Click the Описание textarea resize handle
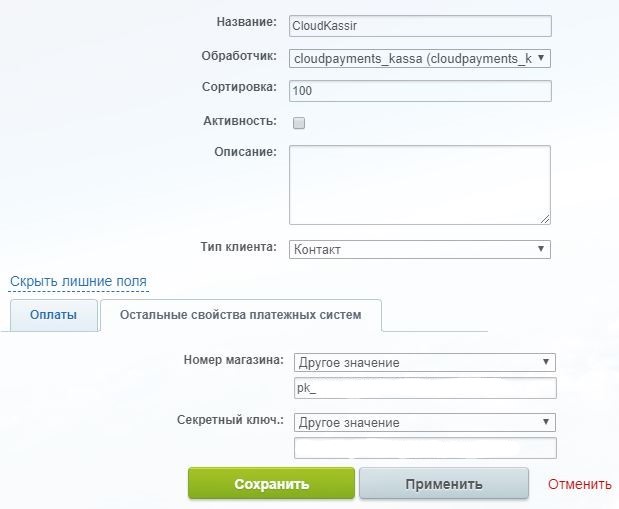The height and width of the screenshot is (509, 619). pos(545,219)
